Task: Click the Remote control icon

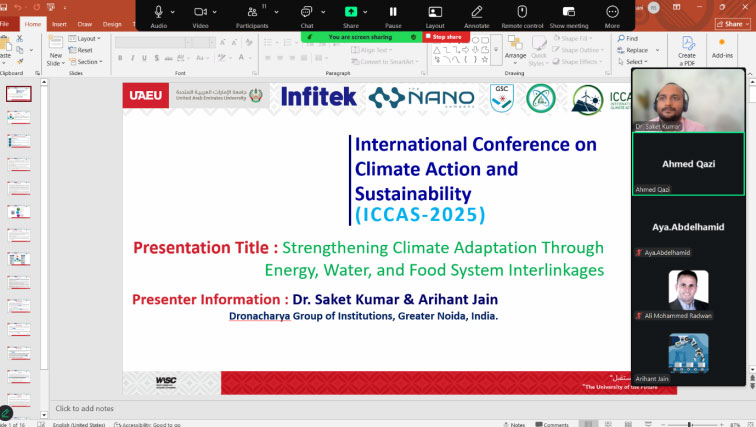Action: pyautogui.click(x=523, y=12)
